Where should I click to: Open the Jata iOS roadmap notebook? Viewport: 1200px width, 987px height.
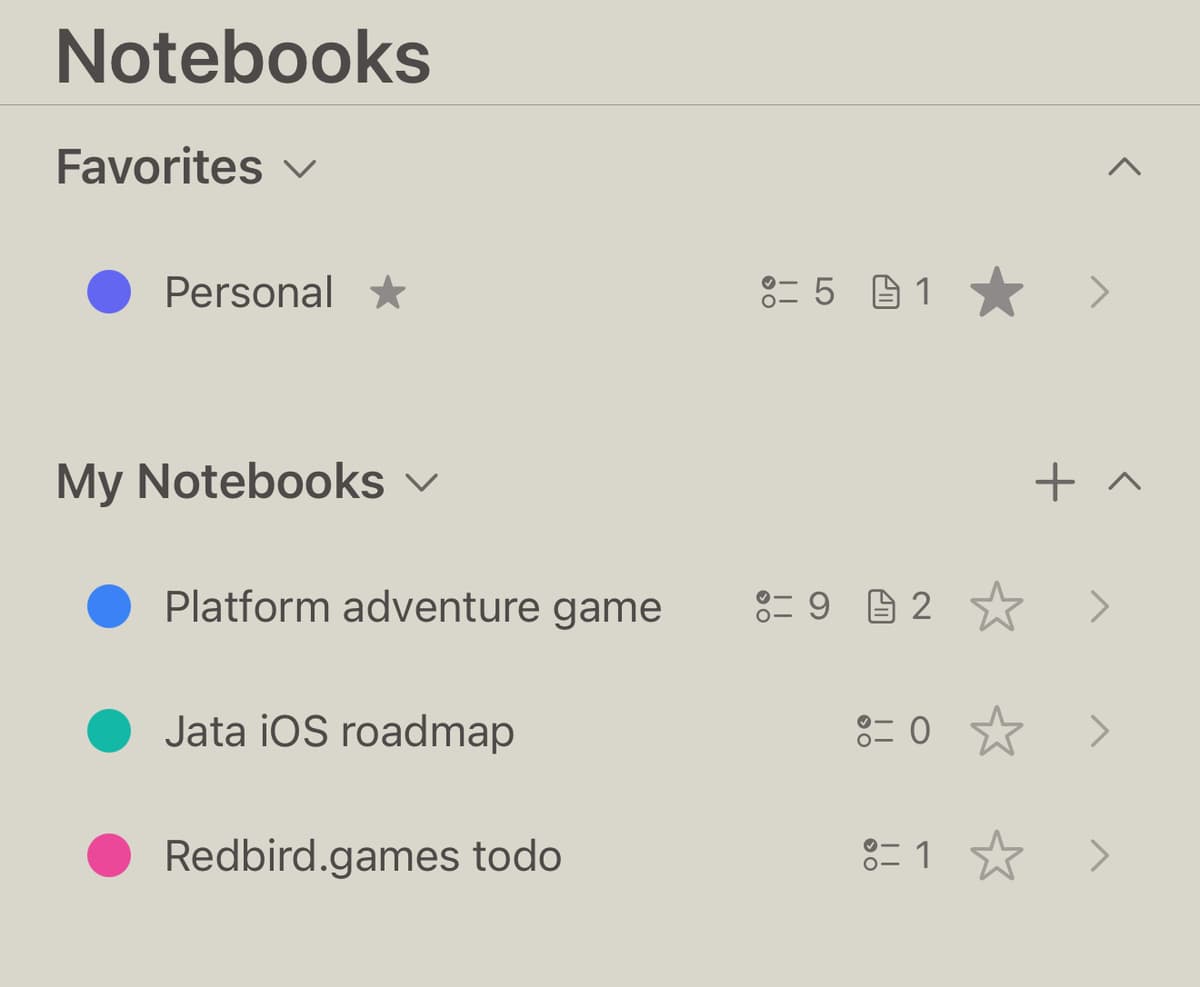(x=1100, y=731)
